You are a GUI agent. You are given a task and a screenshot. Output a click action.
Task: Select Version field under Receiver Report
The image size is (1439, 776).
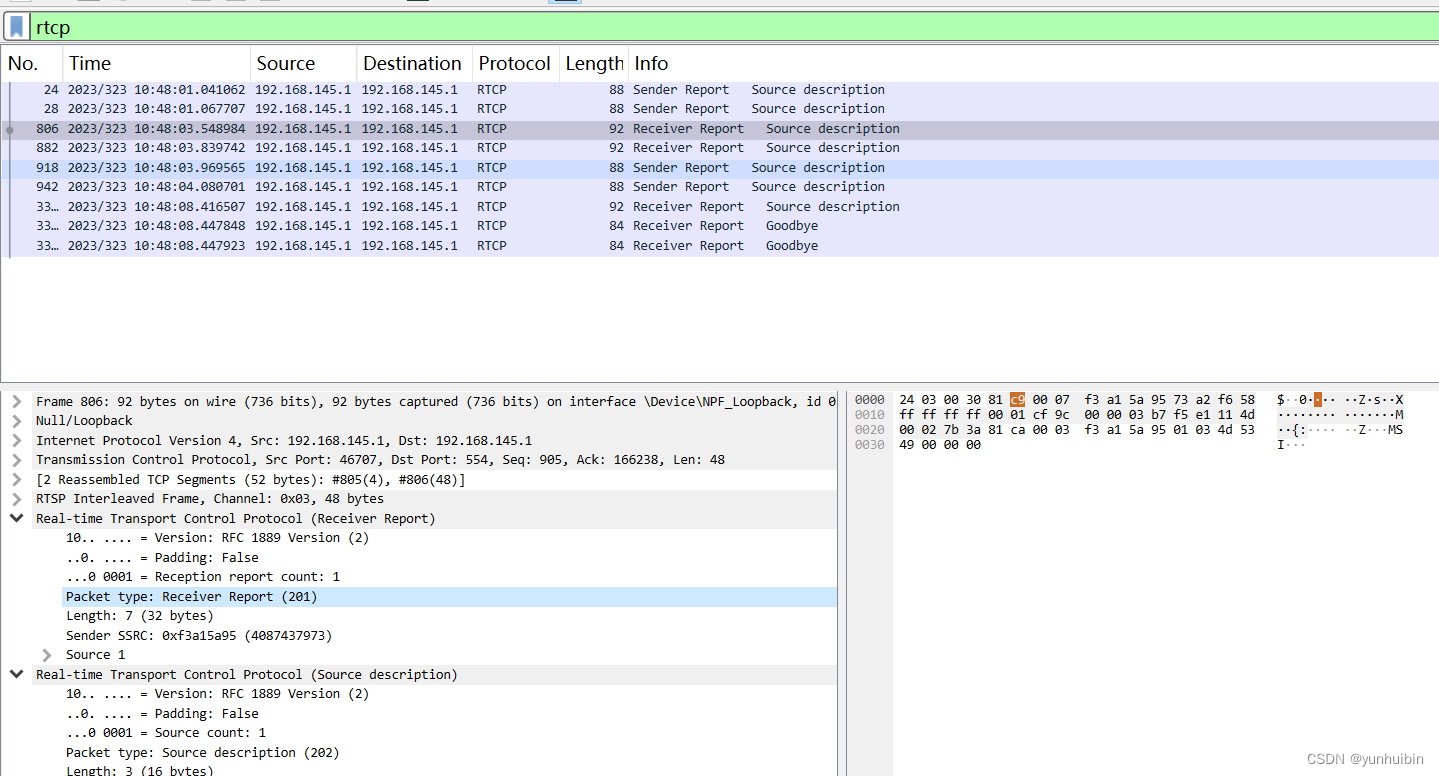pos(217,538)
